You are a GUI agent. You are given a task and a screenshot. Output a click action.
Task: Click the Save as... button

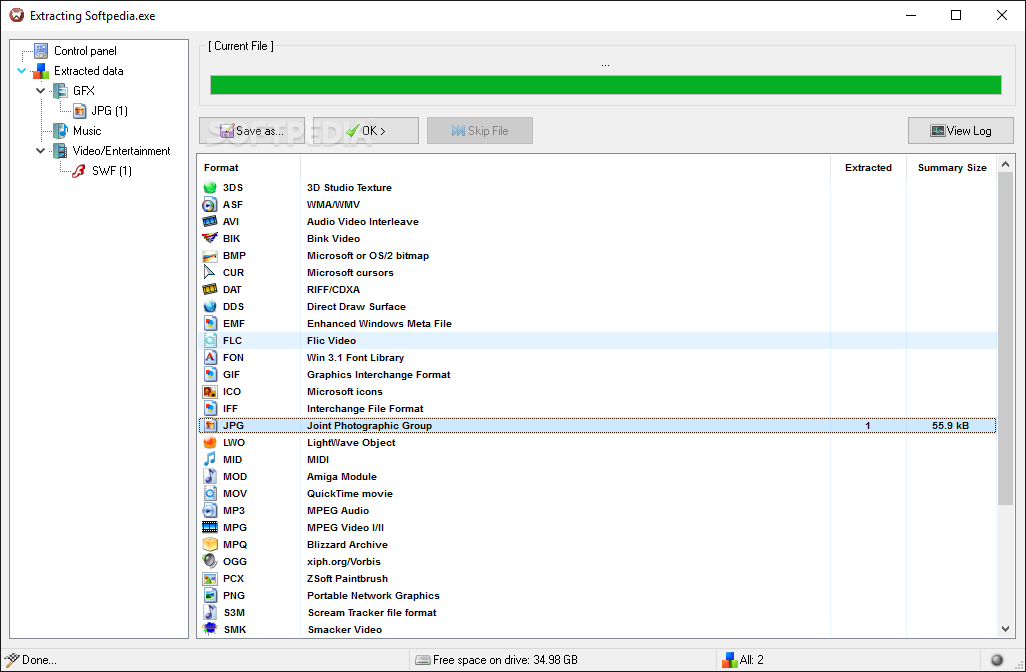click(x=252, y=130)
